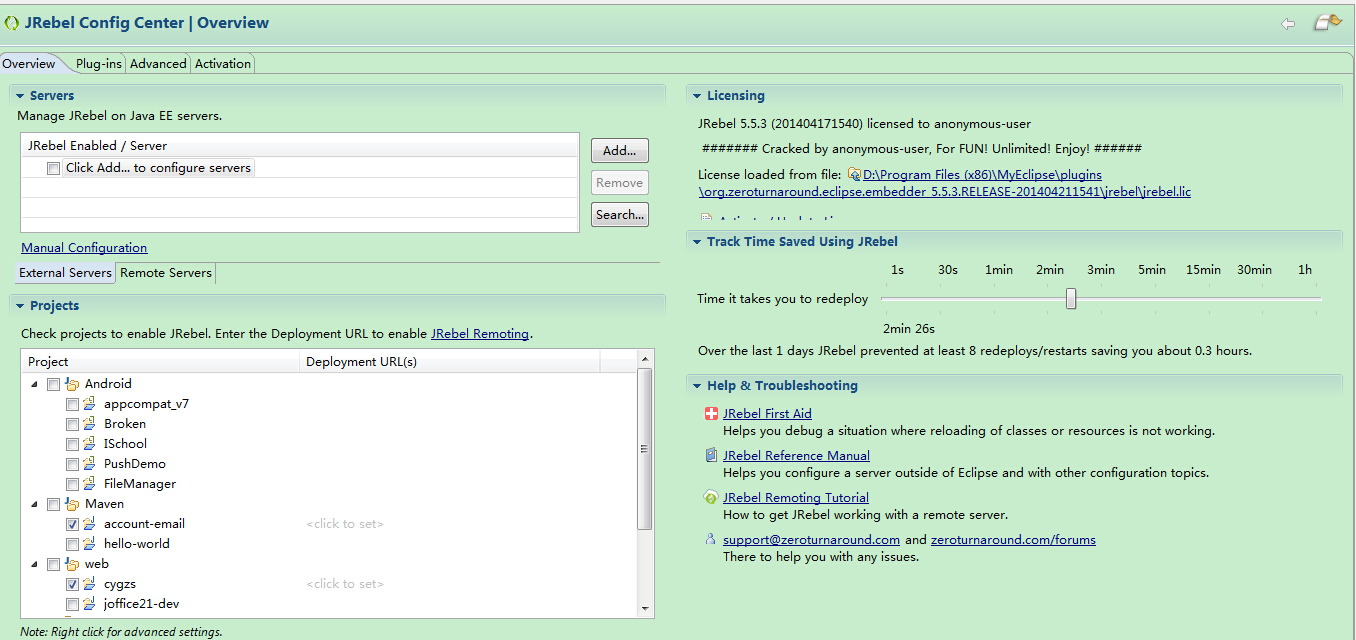Collapse the Maven tree node

click(x=35, y=504)
